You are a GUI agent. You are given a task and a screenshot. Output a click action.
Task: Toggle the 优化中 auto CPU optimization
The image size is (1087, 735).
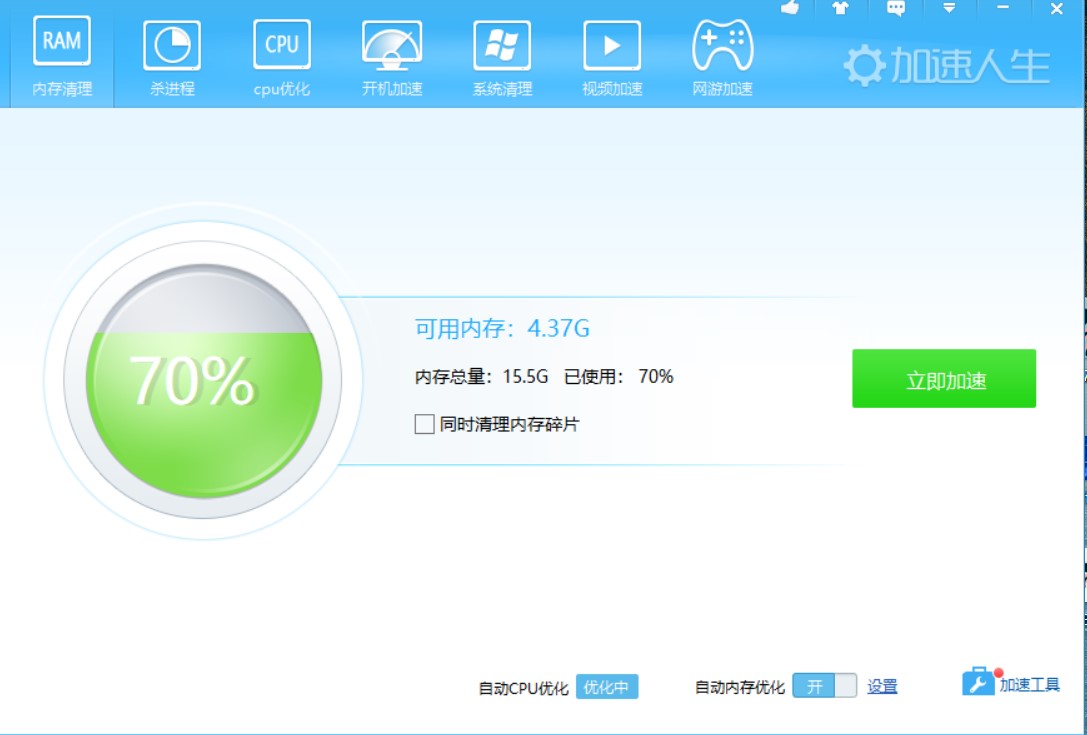click(607, 687)
